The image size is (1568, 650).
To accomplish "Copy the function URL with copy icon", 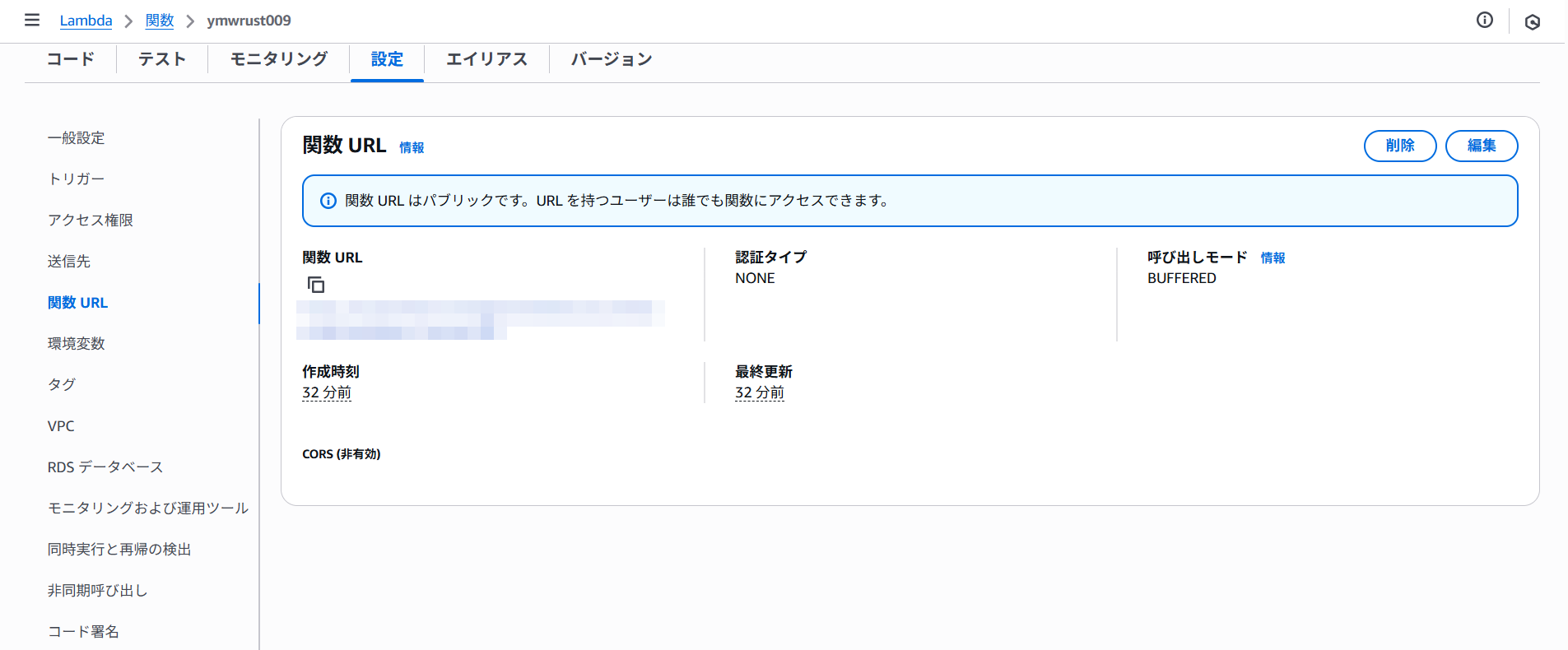I will click(x=316, y=285).
